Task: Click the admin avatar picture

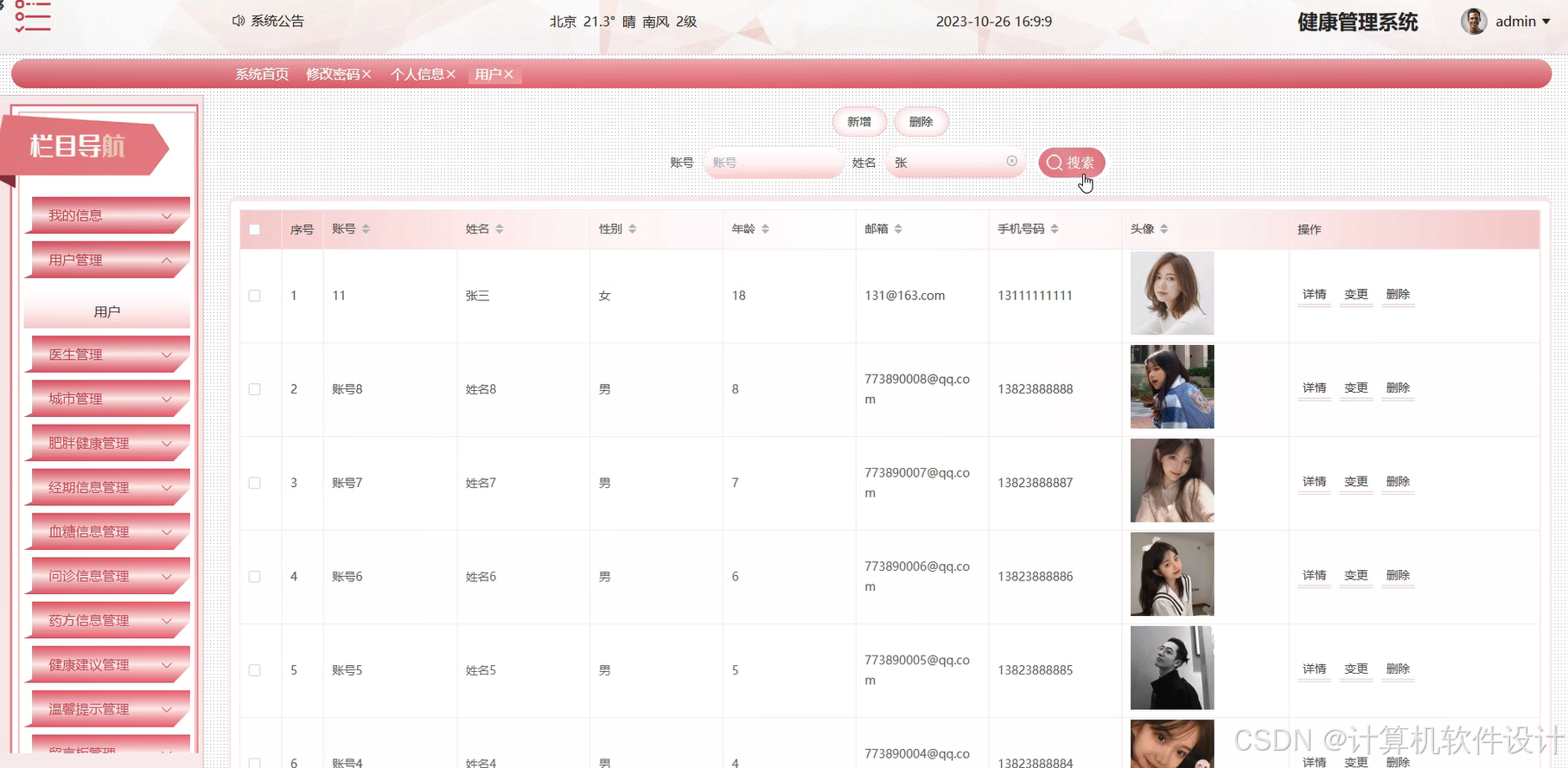Action: pos(1474,22)
